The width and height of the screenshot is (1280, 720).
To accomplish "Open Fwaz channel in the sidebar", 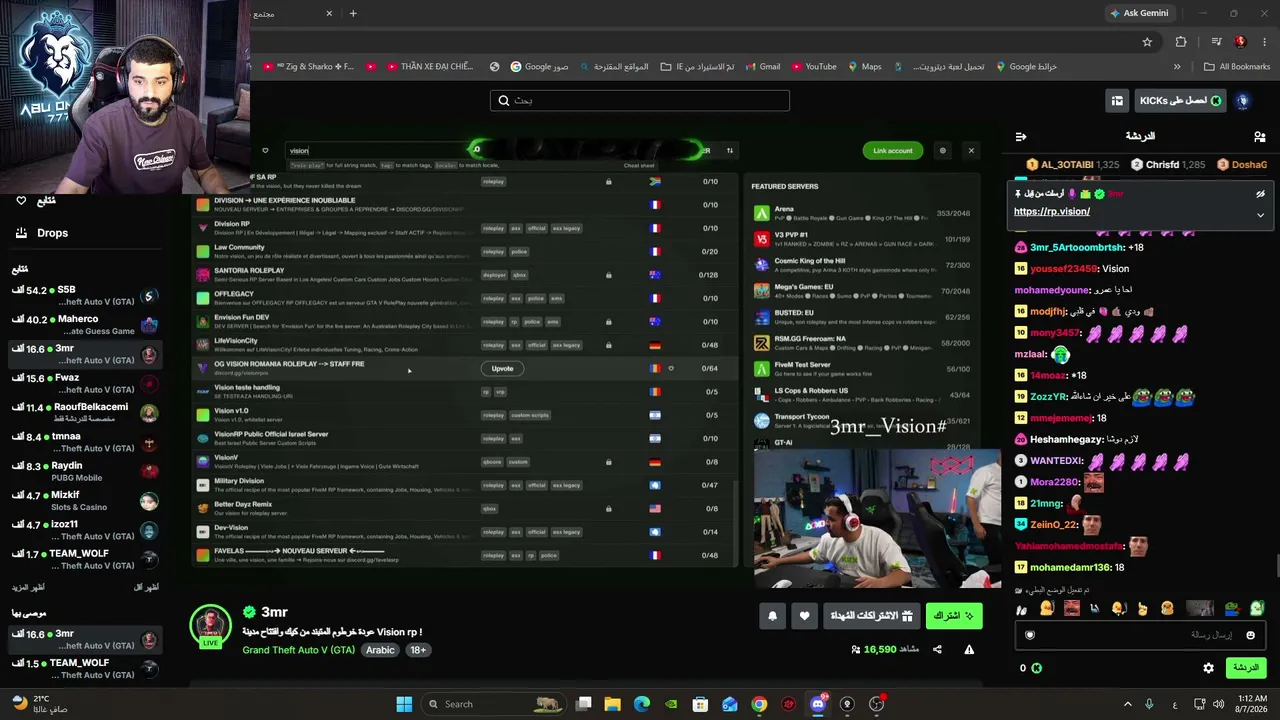I will click(x=84, y=384).
